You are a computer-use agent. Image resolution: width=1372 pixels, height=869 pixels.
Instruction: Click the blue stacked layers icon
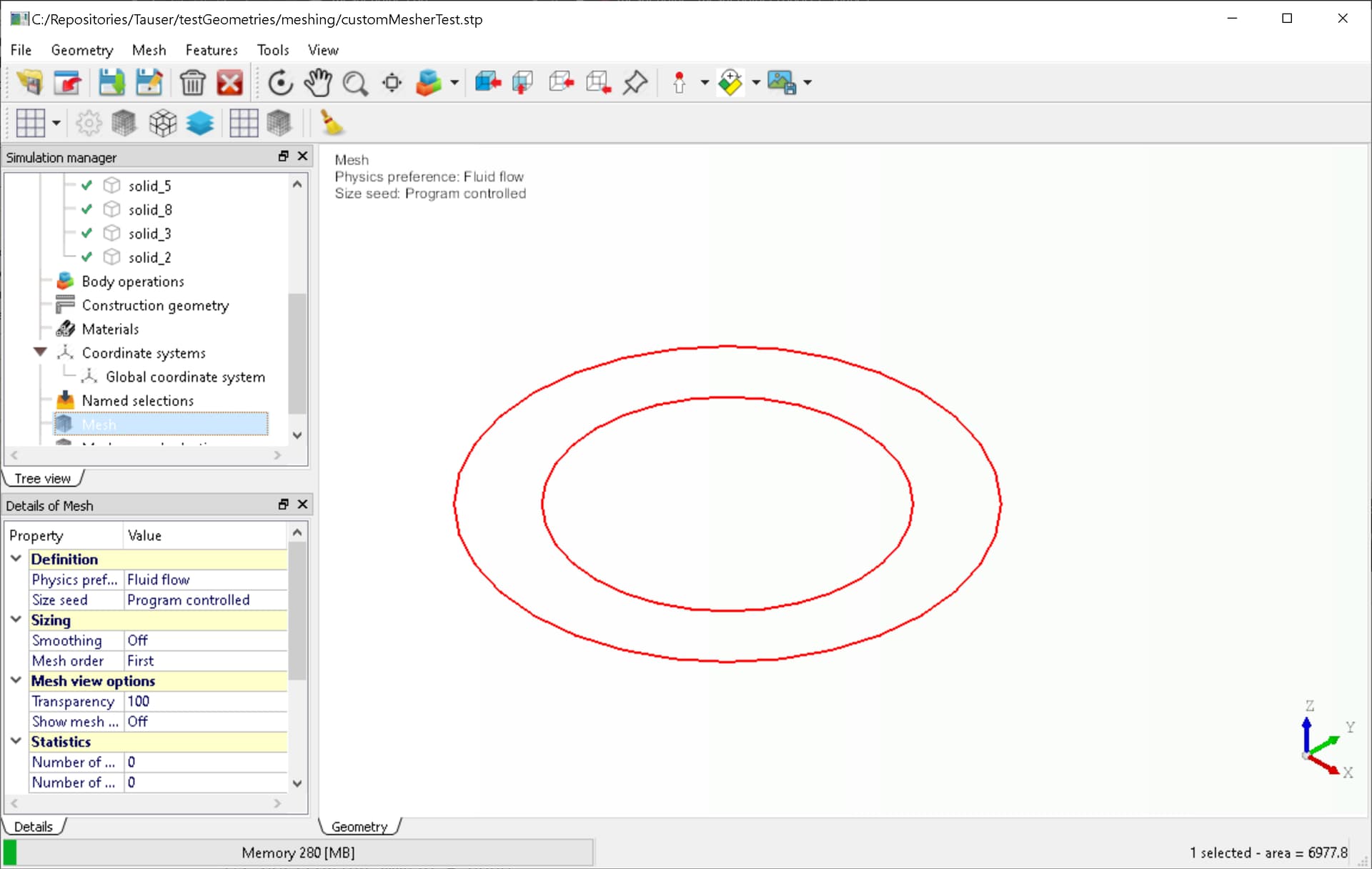pos(200,123)
